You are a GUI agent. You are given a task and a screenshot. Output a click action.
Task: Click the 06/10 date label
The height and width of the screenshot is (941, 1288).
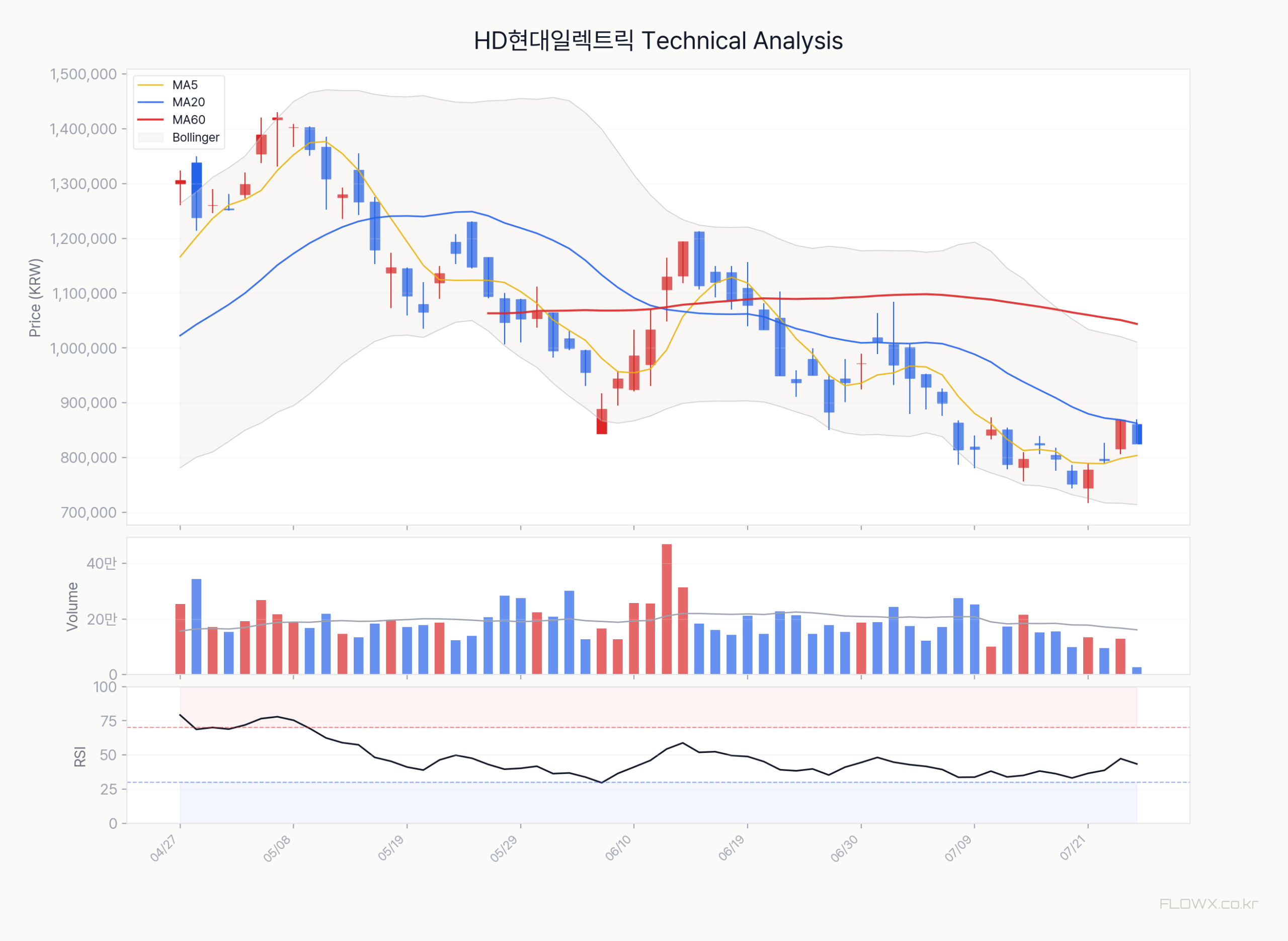click(x=618, y=849)
